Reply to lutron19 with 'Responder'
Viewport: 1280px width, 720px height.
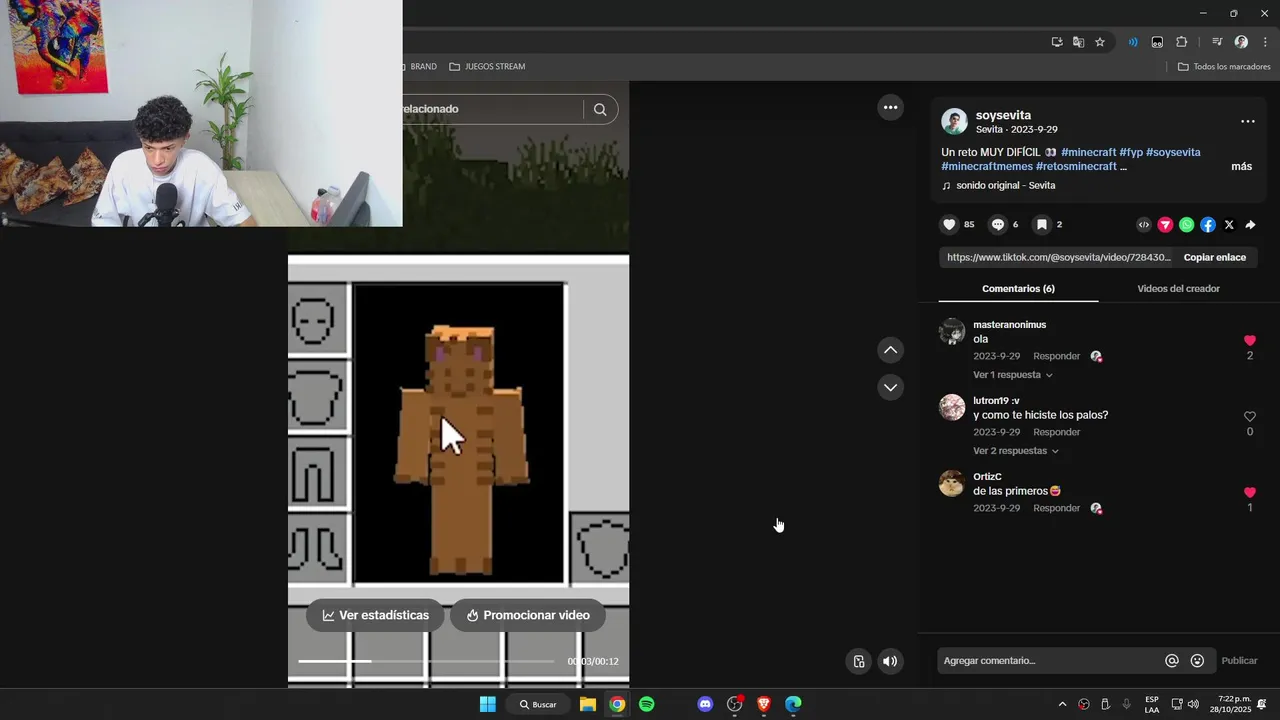click(1056, 432)
